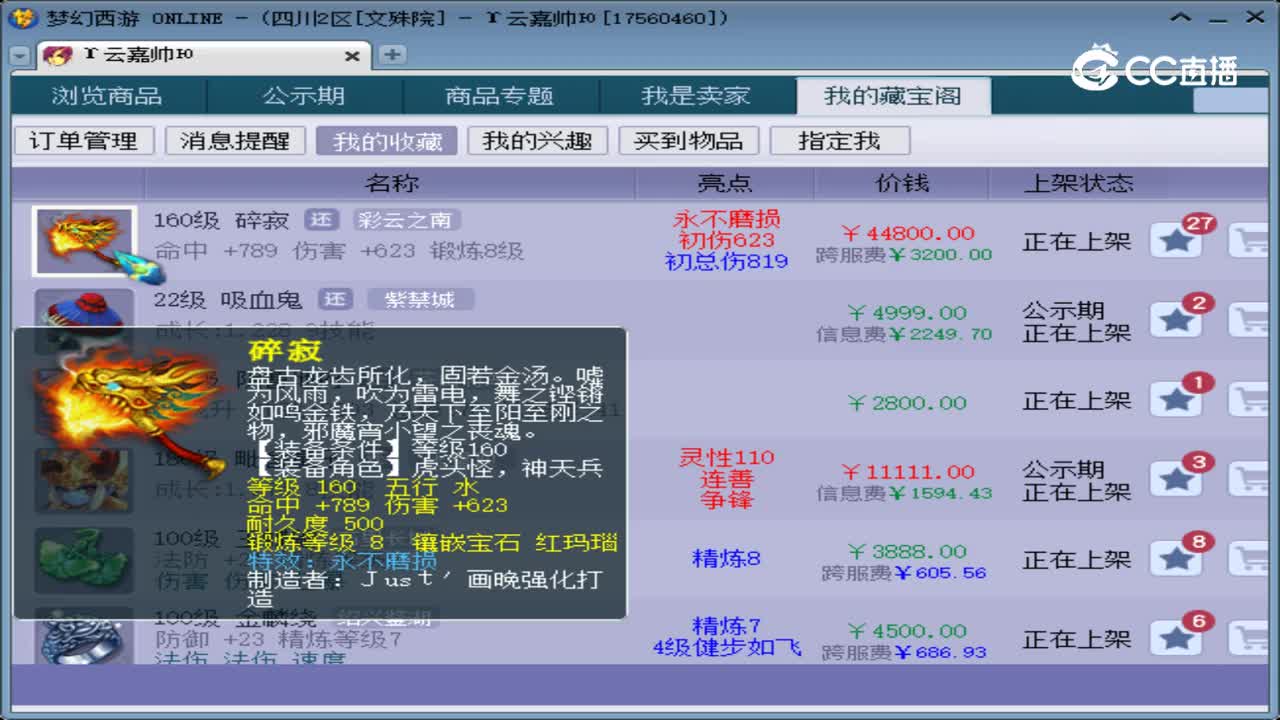The width and height of the screenshot is (1280, 720).
Task: Click the shopping cart icon for 碎寂 row
Action: (1249, 241)
